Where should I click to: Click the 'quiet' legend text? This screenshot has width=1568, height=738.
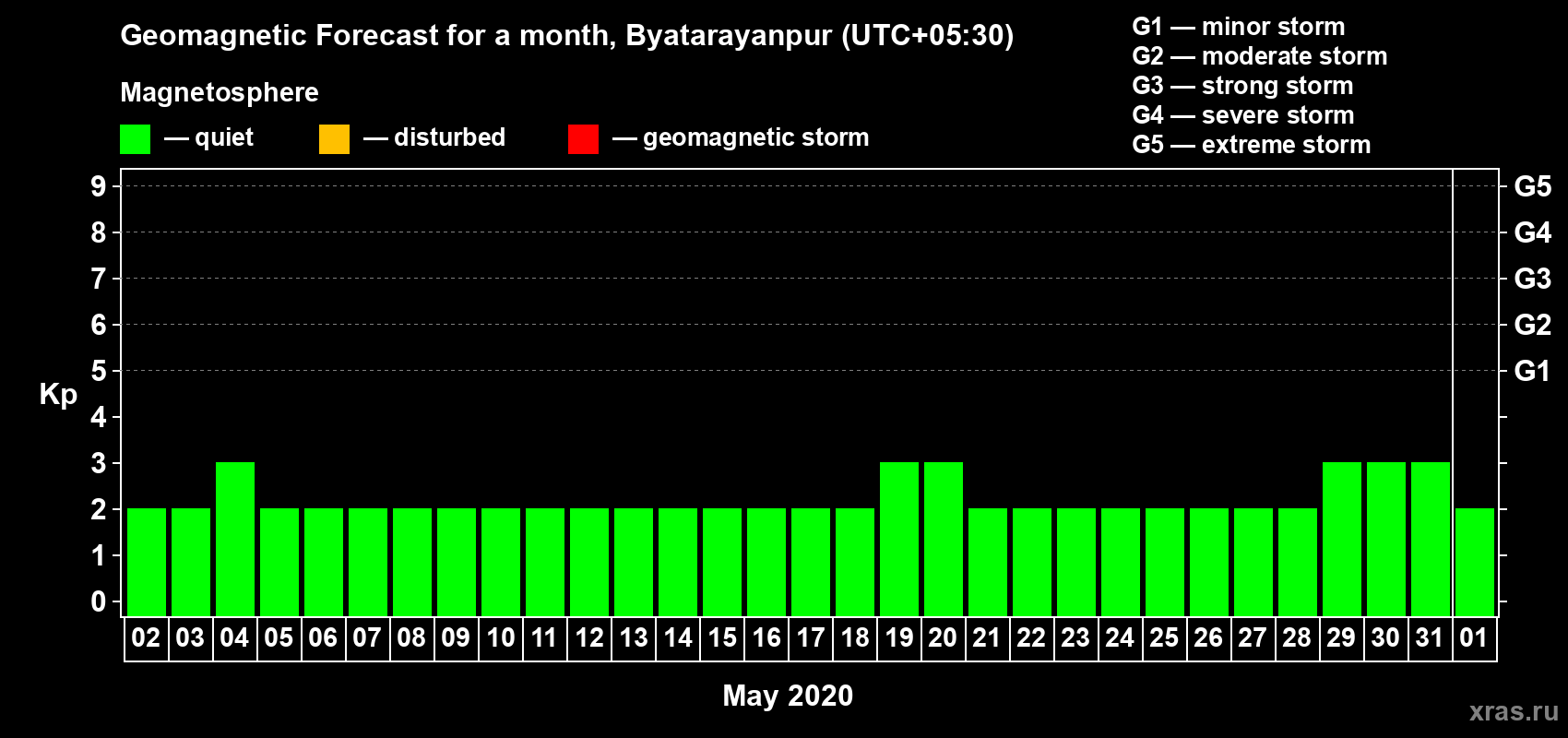coord(224,138)
